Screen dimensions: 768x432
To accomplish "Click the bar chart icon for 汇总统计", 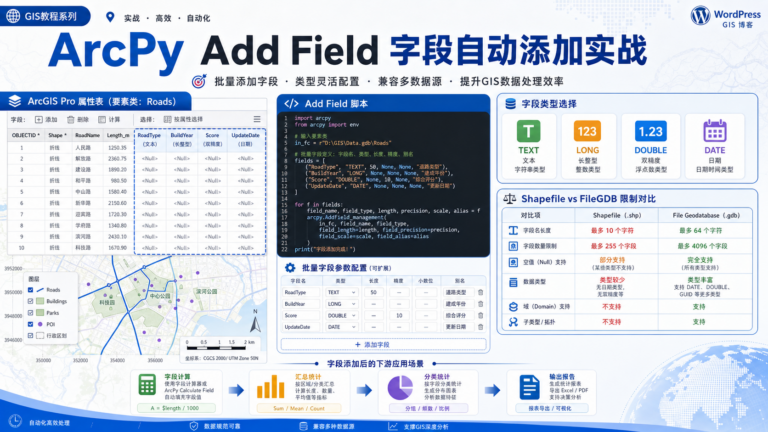I will 270,387.
